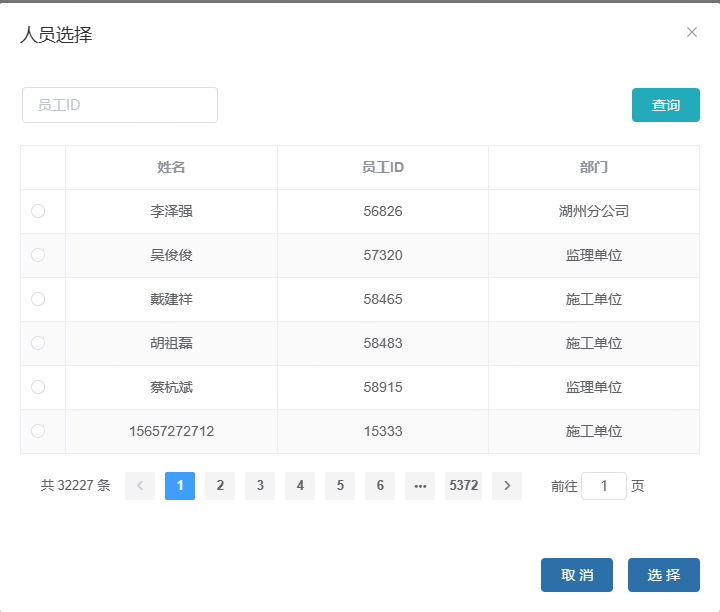Open page 5 of the list

click(x=340, y=486)
